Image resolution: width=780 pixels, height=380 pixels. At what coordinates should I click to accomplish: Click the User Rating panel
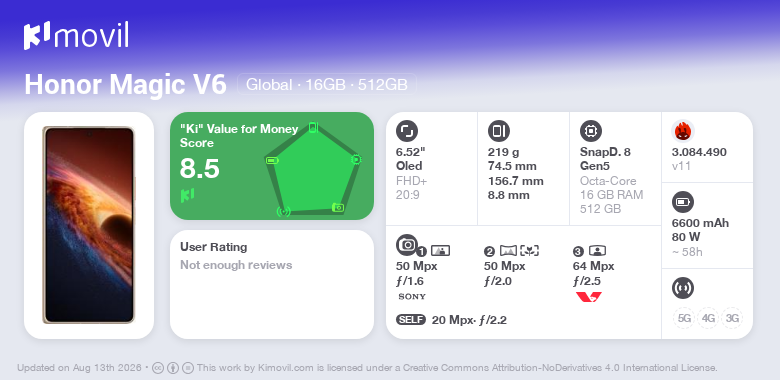[x=272, y=285]
